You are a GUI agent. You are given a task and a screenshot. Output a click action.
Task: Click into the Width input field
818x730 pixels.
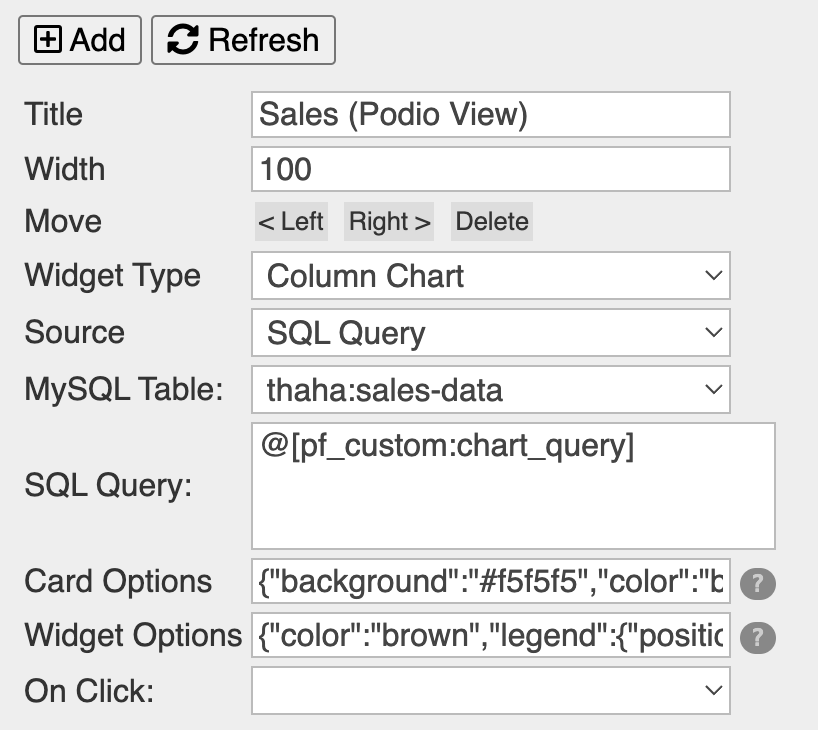[x=490, y=169]
